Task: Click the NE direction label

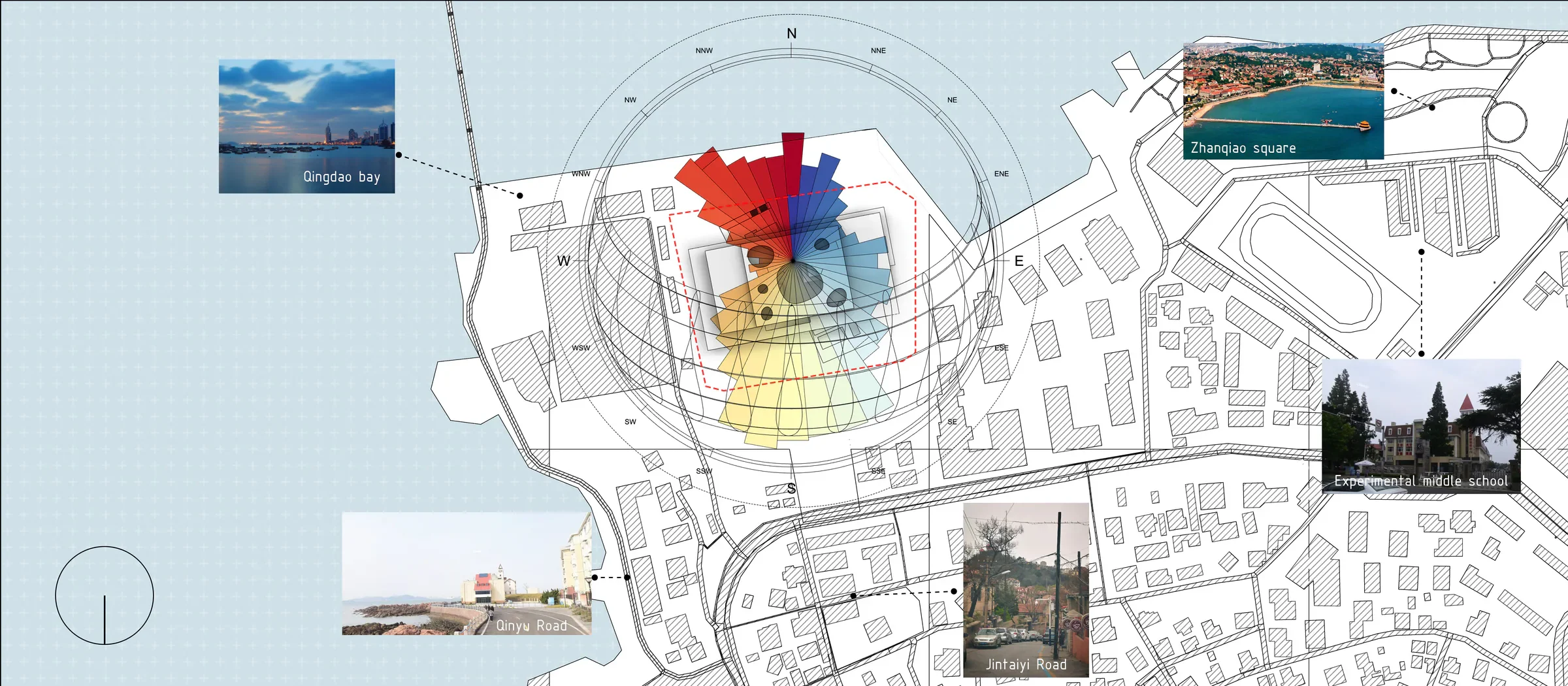Action: (952, 100)
